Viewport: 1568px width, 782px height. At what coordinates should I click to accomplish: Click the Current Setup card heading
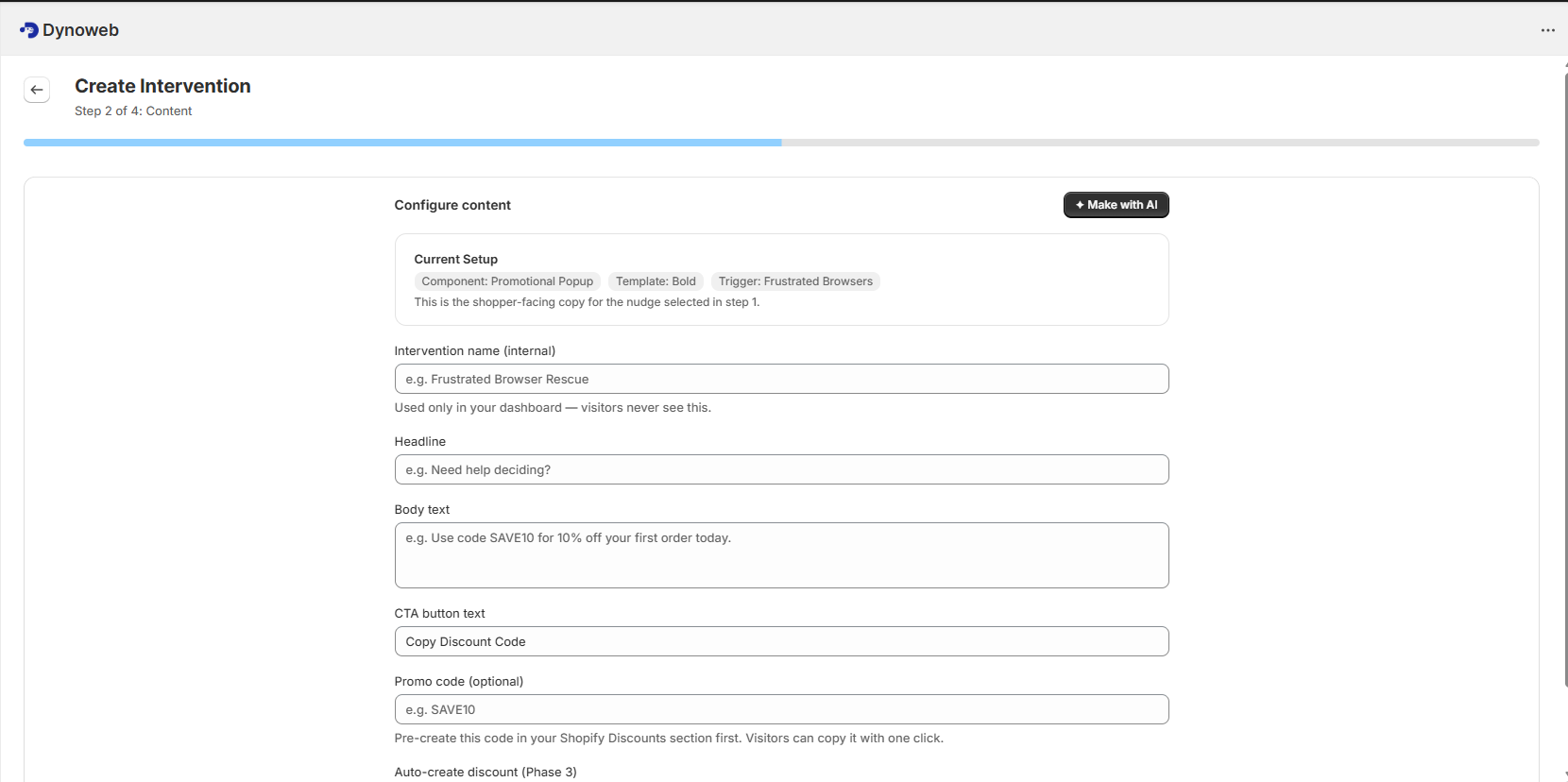(x=455, y=259)
